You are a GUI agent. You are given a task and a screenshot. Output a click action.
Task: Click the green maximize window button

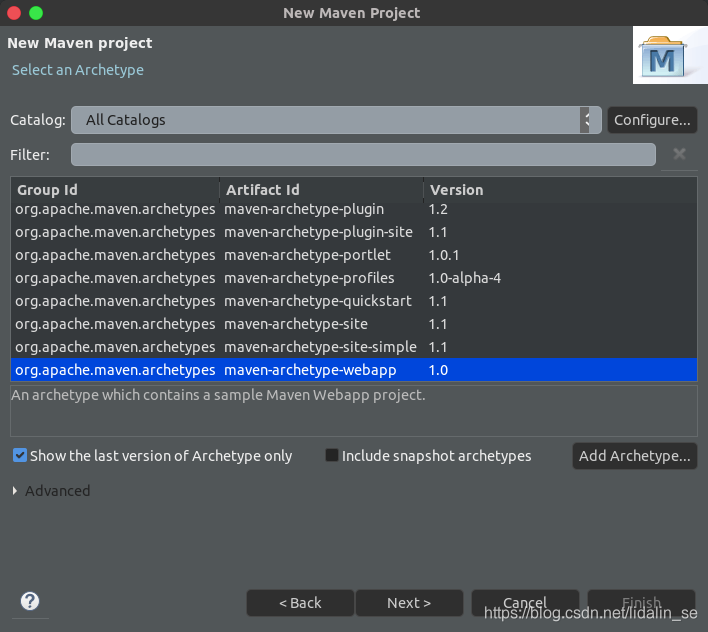coord(36,13)
